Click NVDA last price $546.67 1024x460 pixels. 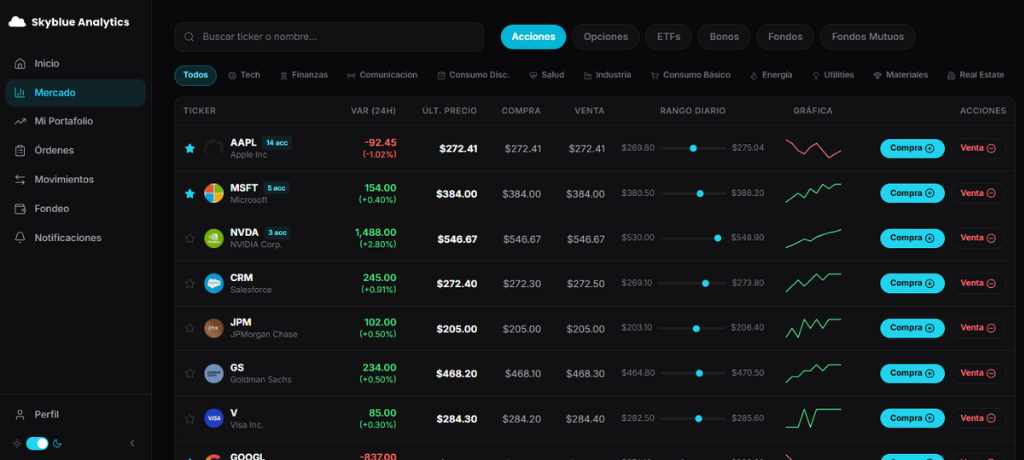458,239
